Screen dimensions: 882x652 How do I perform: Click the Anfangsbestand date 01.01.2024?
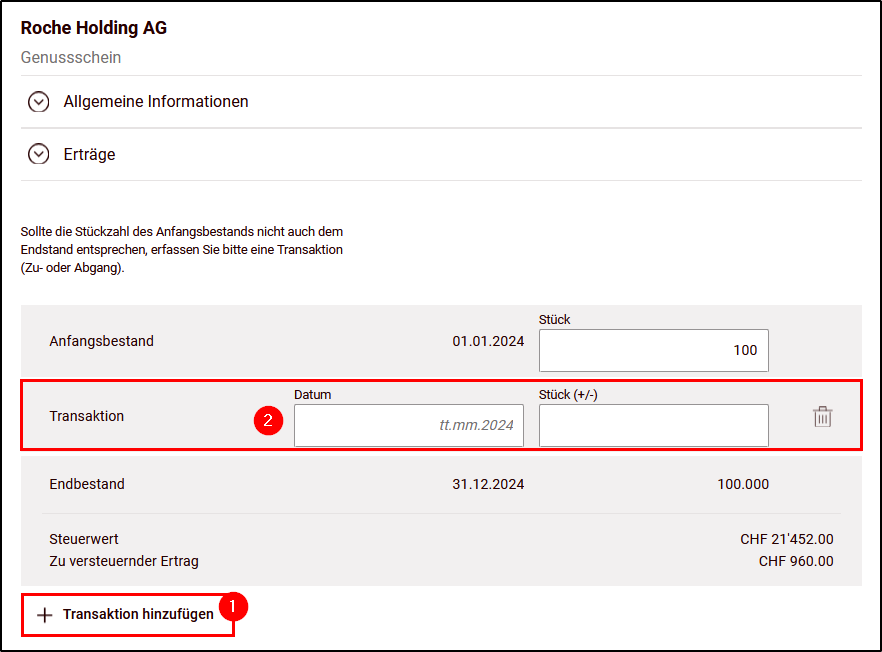[488, 341]
